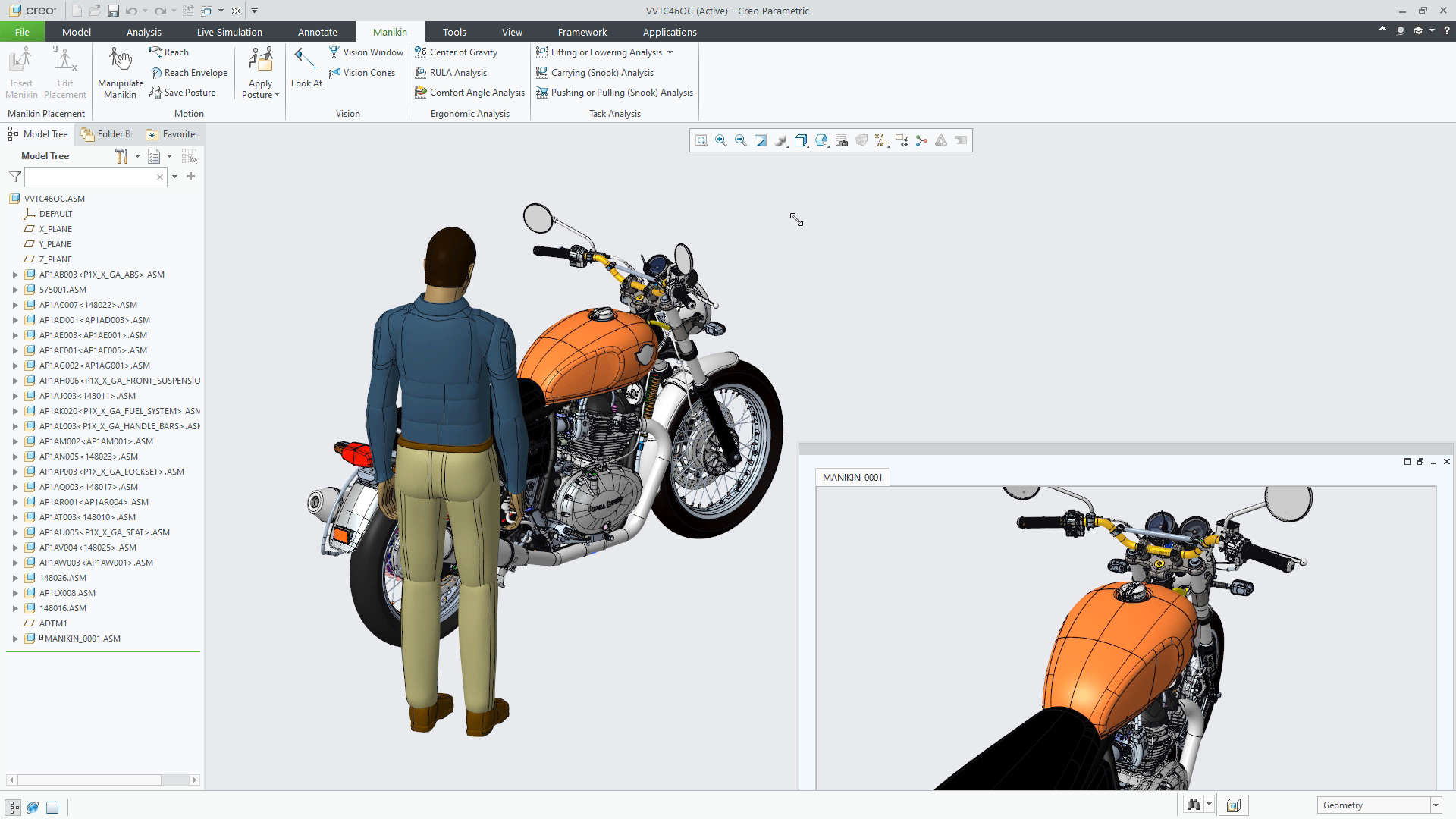Viewport: 1456px width, 819px height.
Task: Click the Spin Center icon
Action: tap(921, 140)
